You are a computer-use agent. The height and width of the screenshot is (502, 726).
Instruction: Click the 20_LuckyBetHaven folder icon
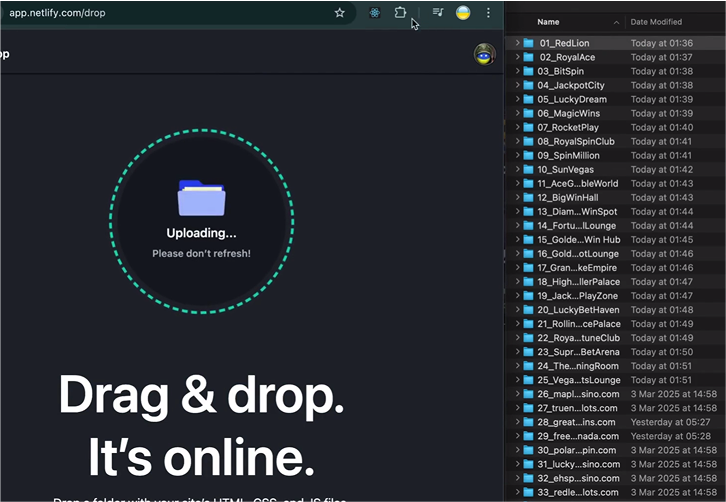click(x=528, y=310)
